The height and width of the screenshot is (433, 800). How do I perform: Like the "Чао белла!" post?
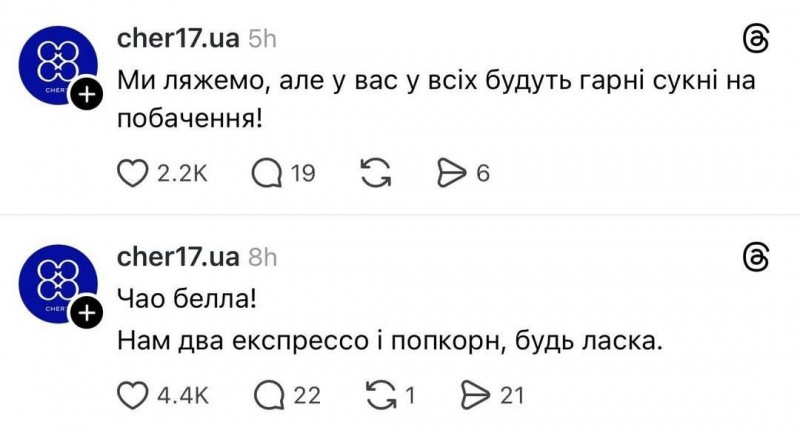click(132, 395)
